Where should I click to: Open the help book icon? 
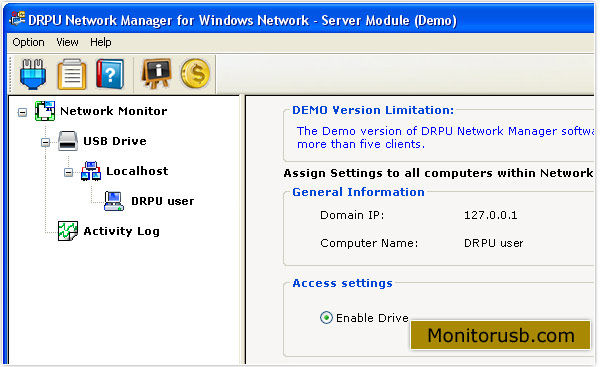click(110, 74)
